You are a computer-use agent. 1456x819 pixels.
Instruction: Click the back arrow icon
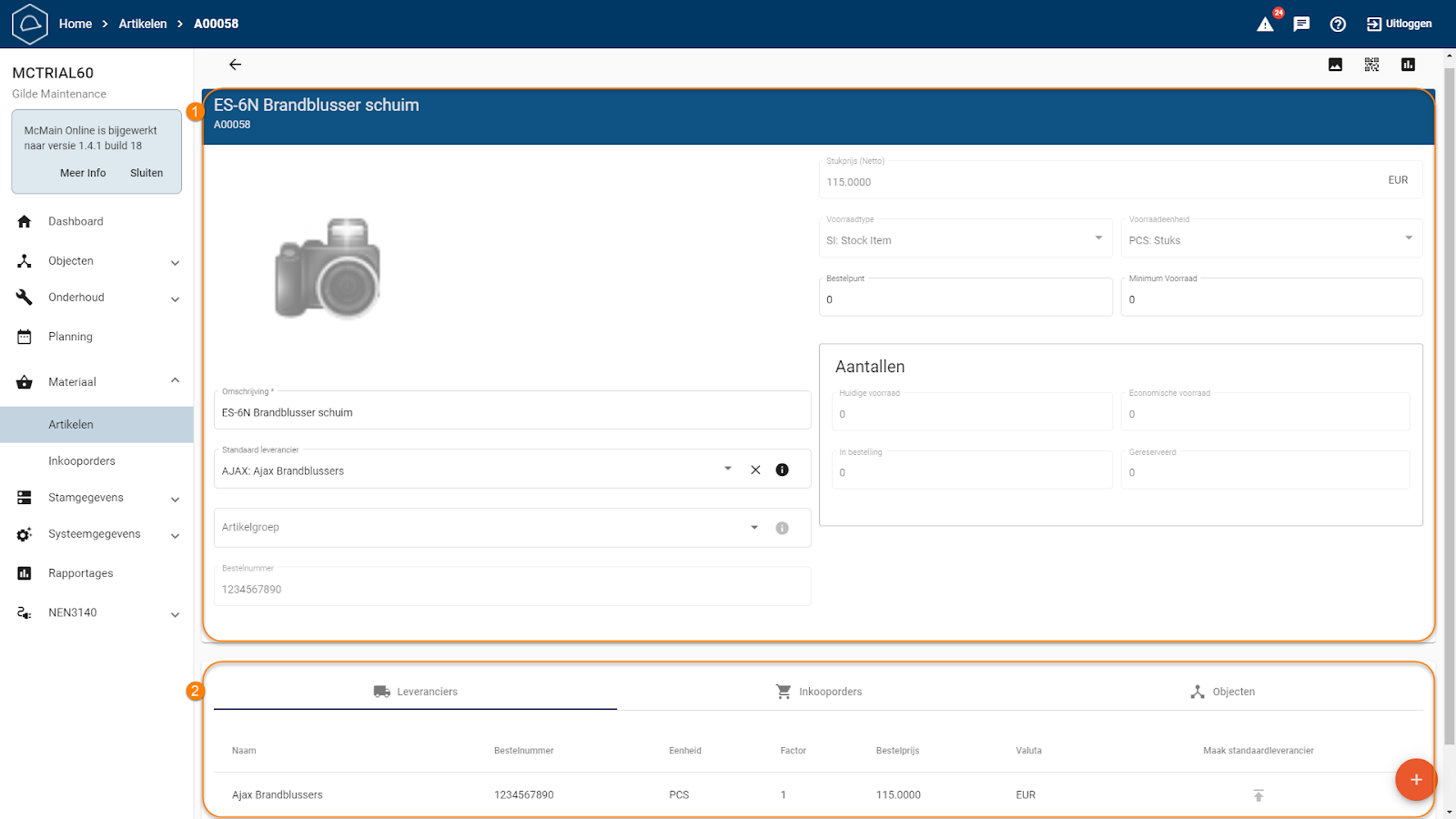coord(235,65)
